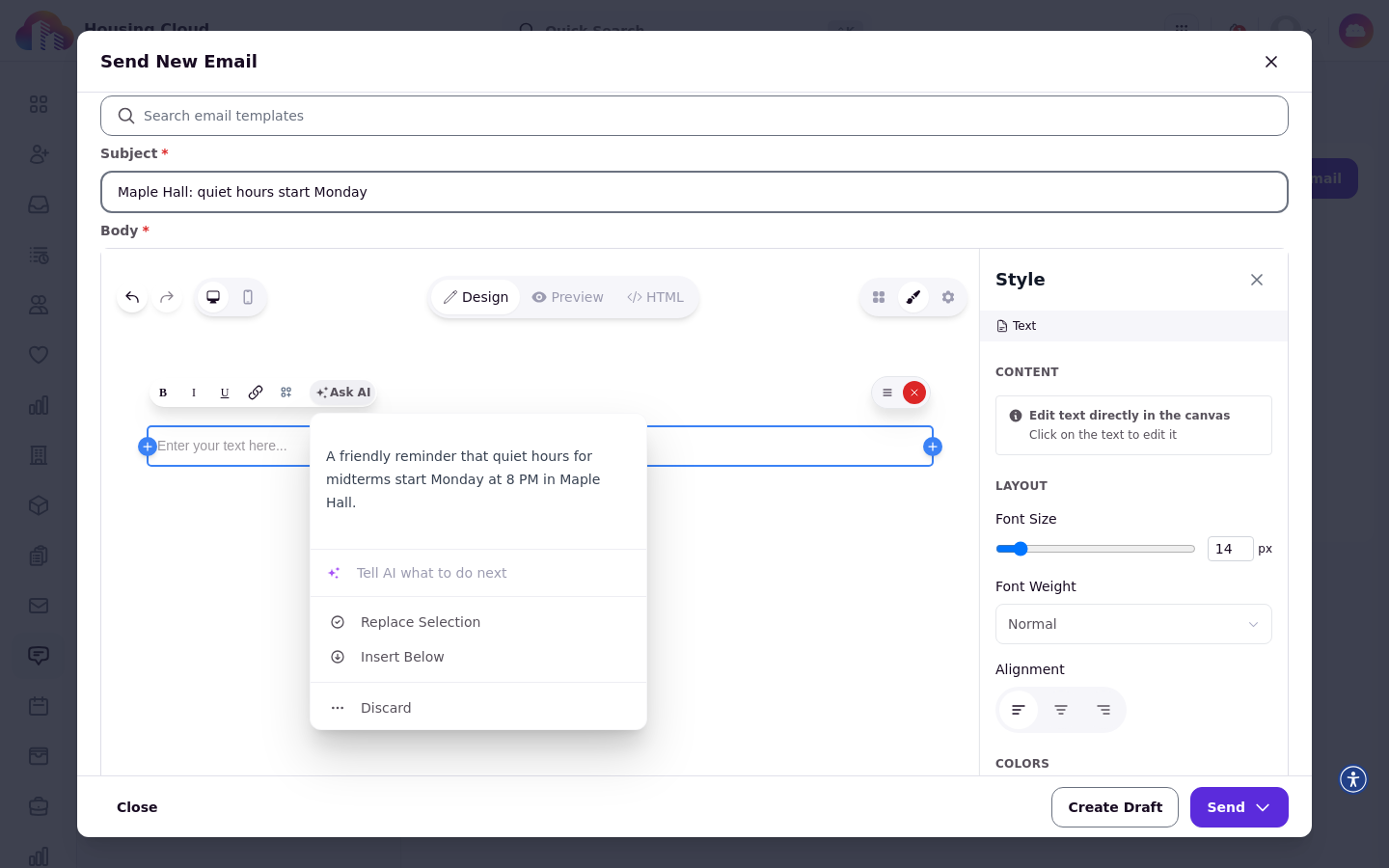This screenshot has height=868, width=1389.
Task: Choose Replace Selection option
Action: pyautogui.click(x=478, y=622)
